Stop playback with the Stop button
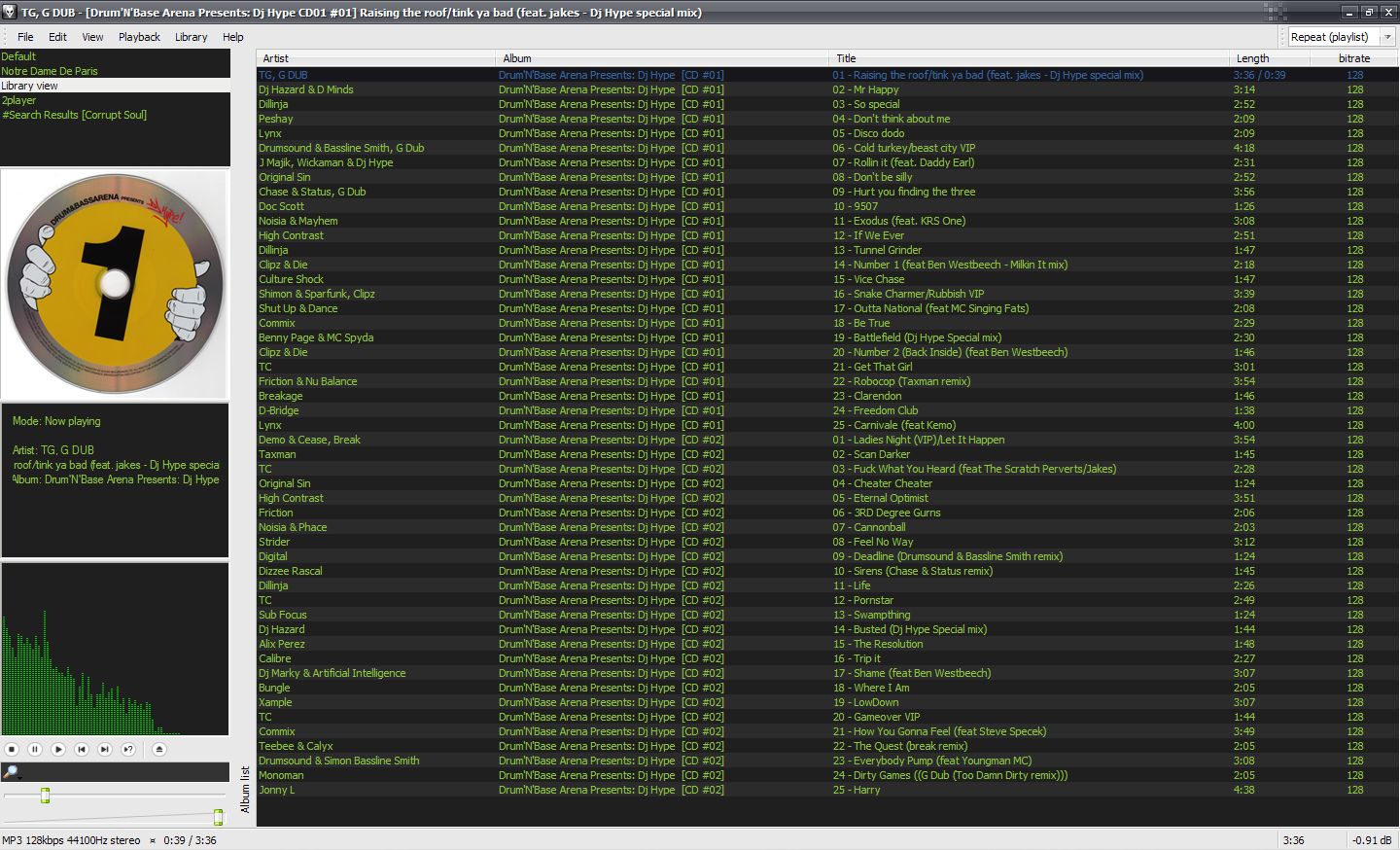The image size is (1400, 850). pyautogui.click(x=12, y=749)
